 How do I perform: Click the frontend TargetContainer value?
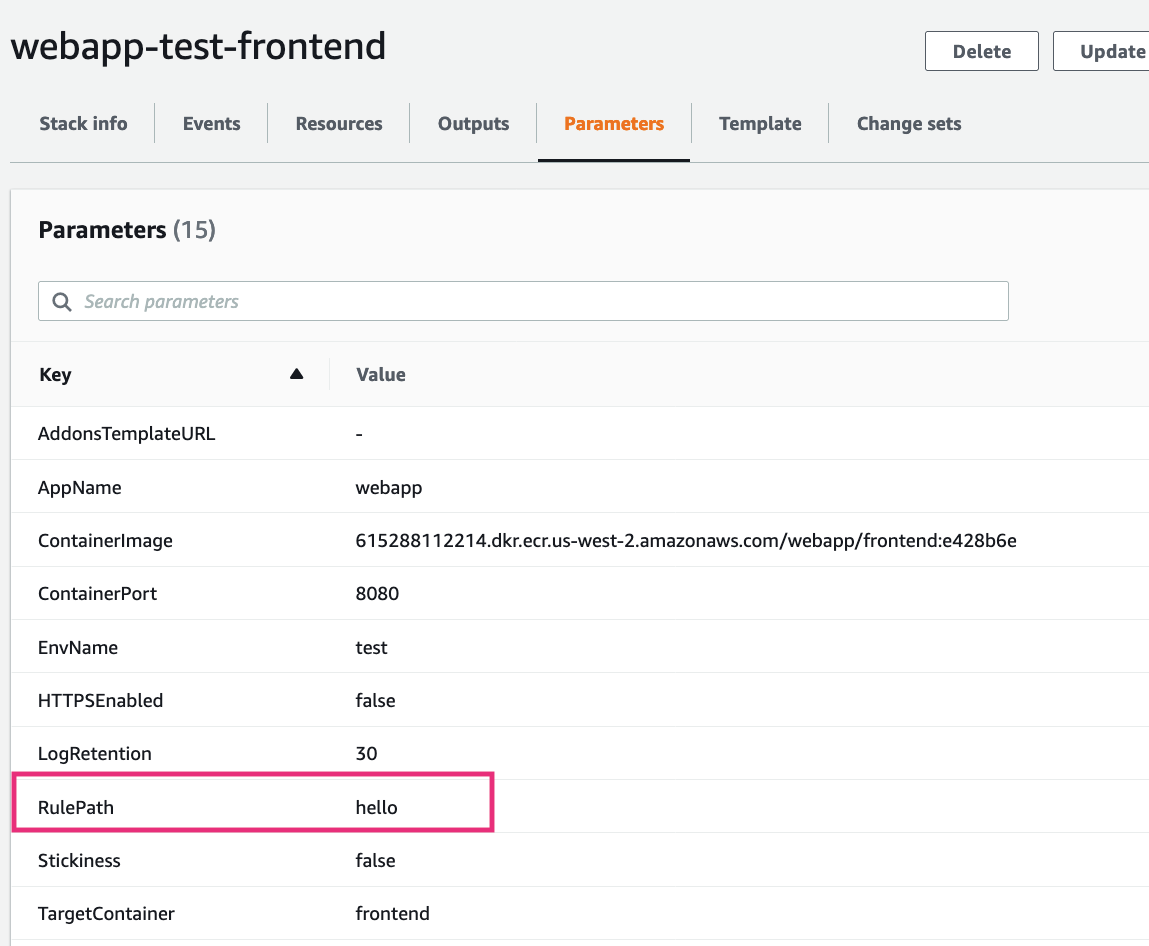393,914
